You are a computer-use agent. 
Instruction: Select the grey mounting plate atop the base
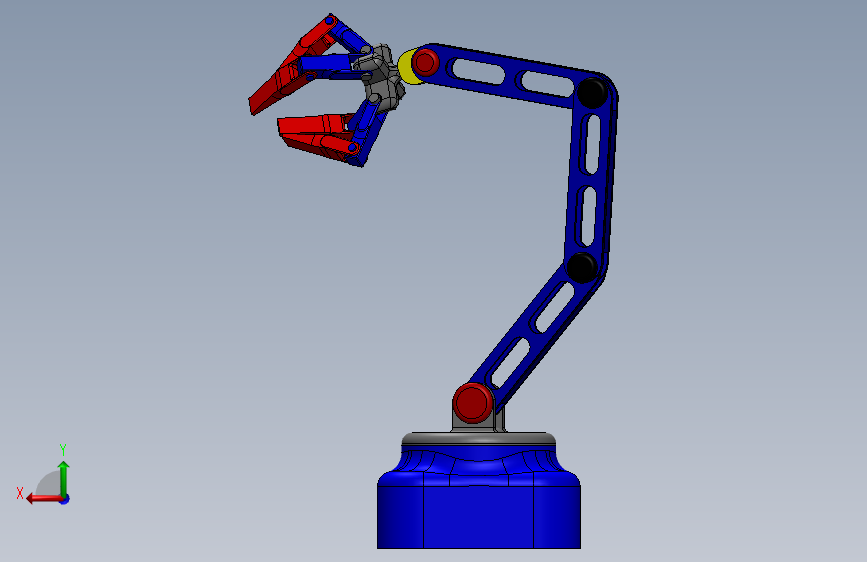[x=478, y=439]
